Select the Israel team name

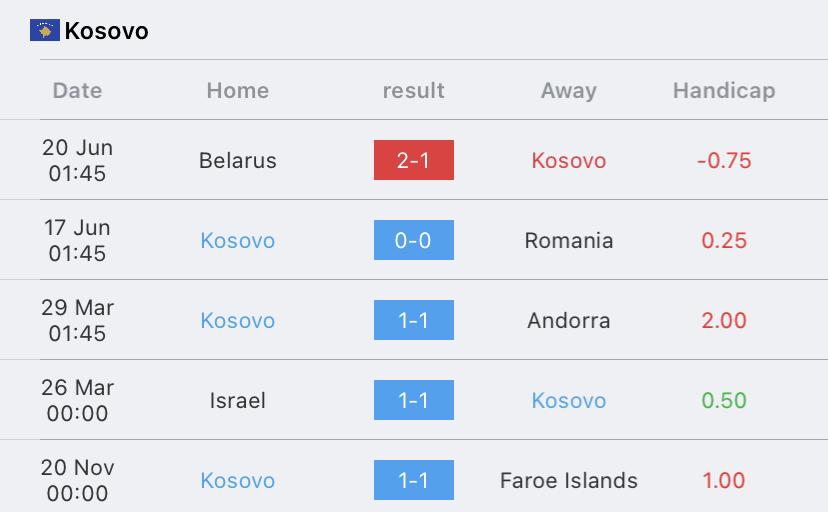click(238, 401)
